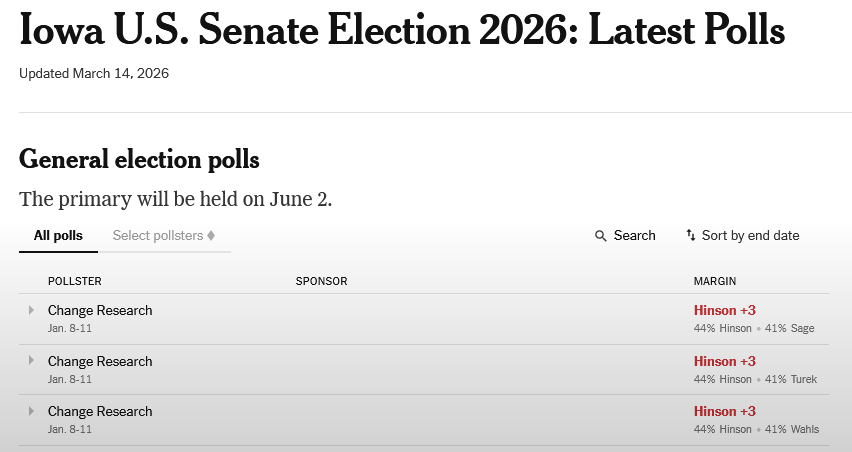
Task: Click the 44% Hinson 41% Turek result
Action: click(x=756, y=379)
